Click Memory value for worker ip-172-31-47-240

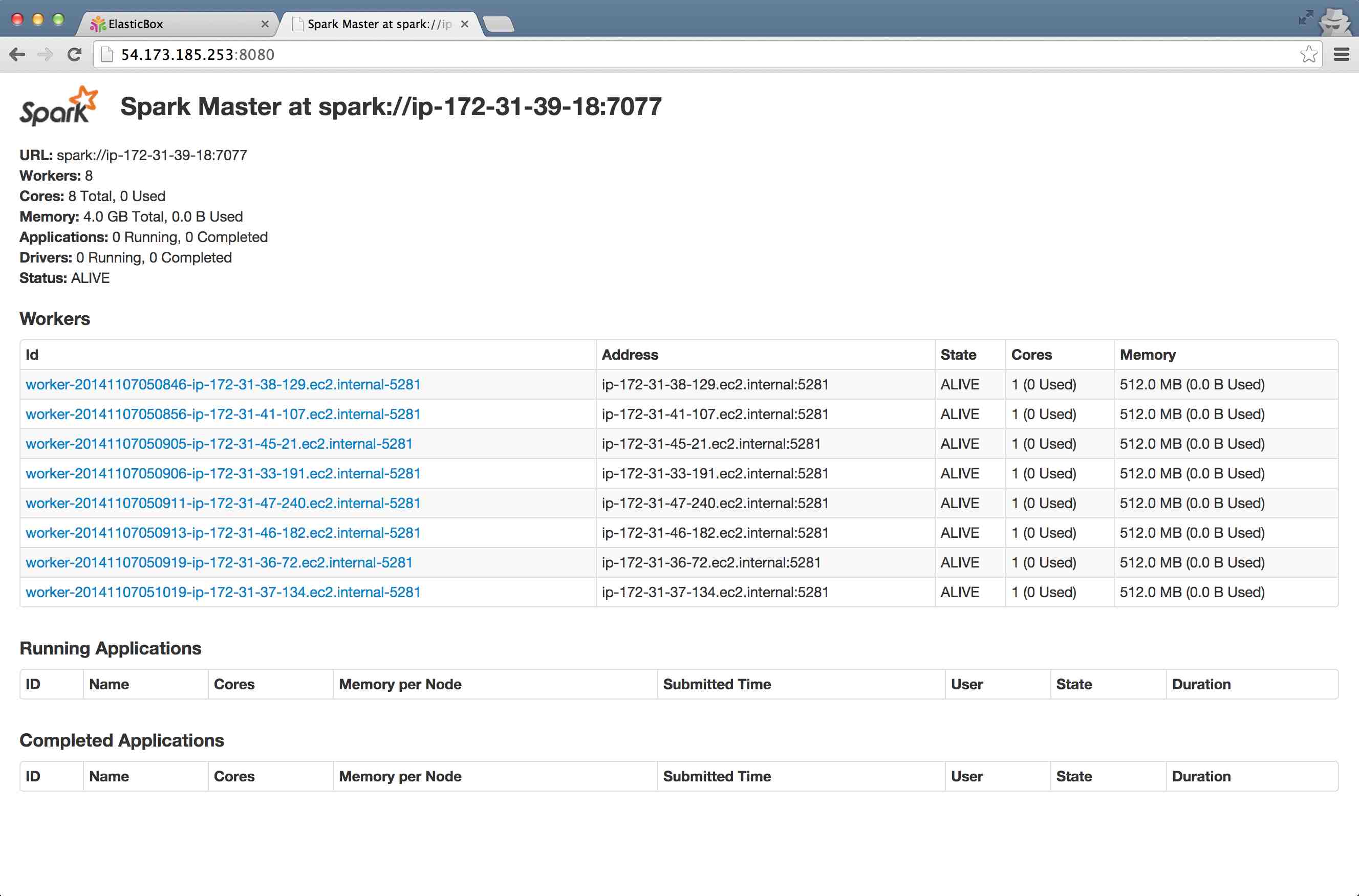(x=1192, y=504)
